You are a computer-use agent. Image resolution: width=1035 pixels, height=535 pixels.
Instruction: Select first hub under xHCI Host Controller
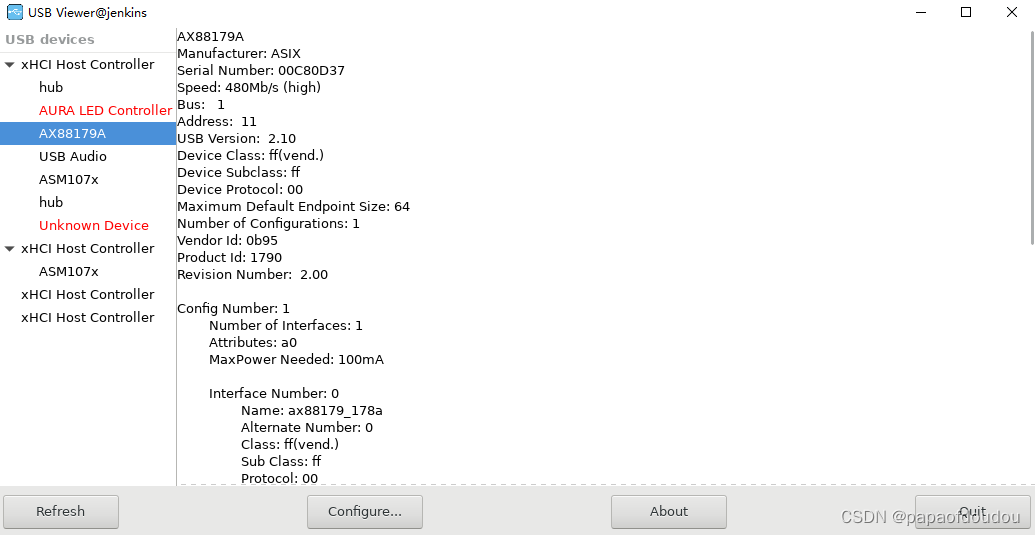tap(51, 87)
